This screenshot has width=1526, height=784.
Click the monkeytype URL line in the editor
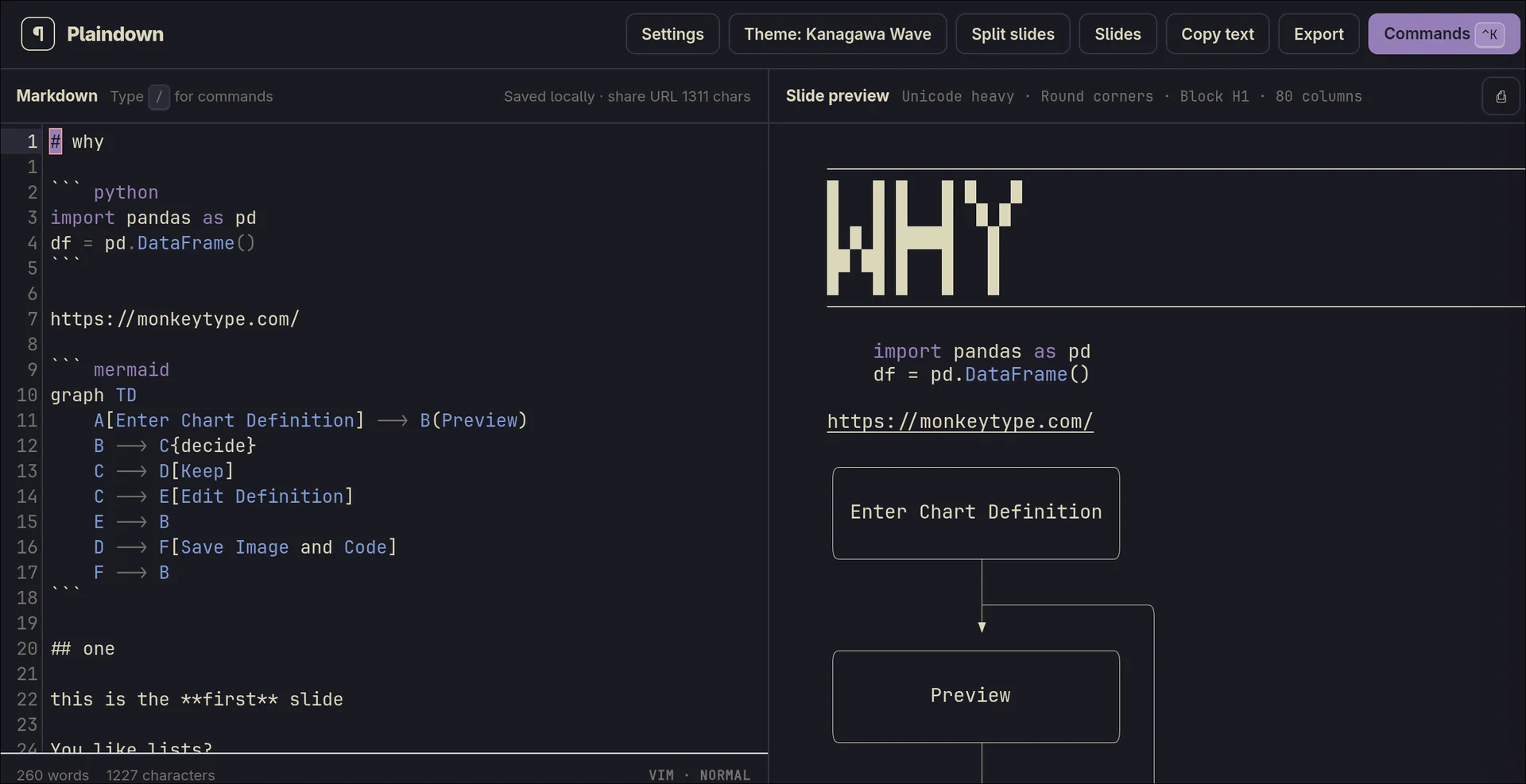click(175, 319)
